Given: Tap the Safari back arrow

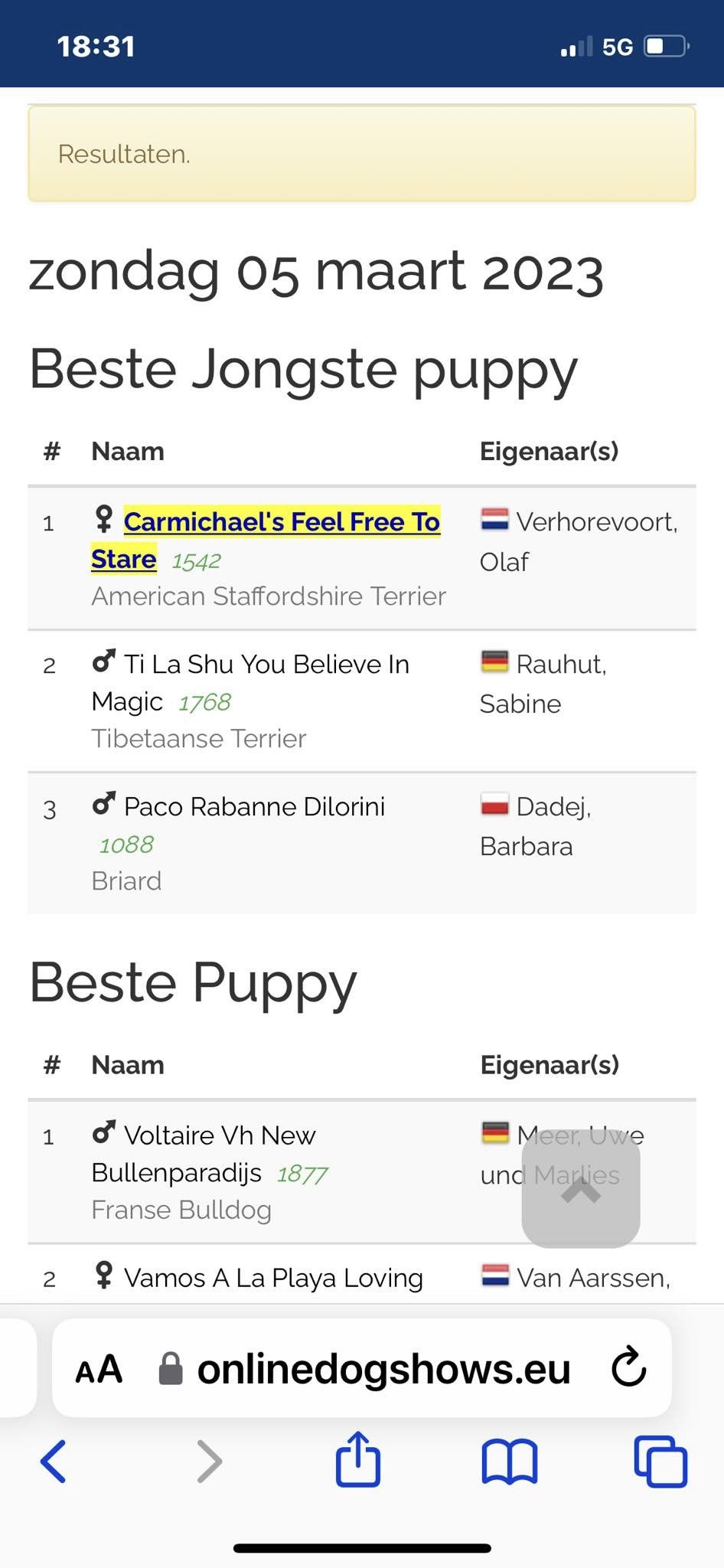Looking at the screenshot, I should (53, 1461).
